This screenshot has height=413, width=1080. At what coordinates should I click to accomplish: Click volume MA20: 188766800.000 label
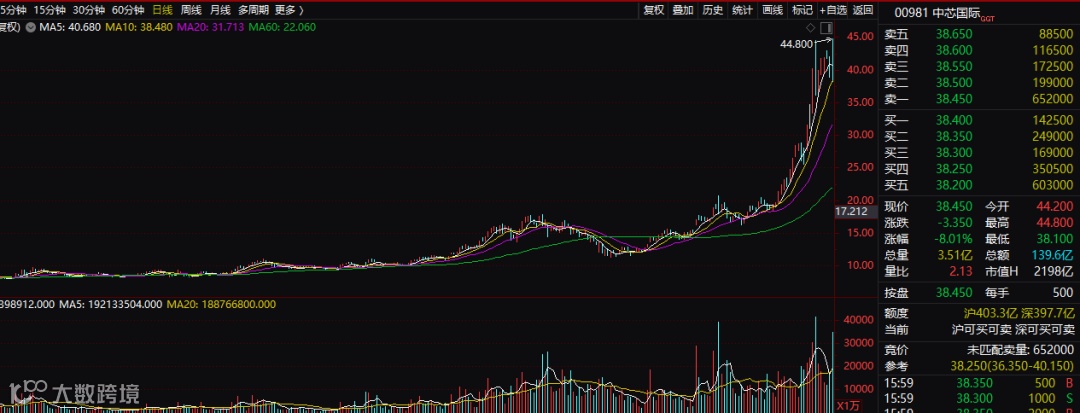pos(222,304)
